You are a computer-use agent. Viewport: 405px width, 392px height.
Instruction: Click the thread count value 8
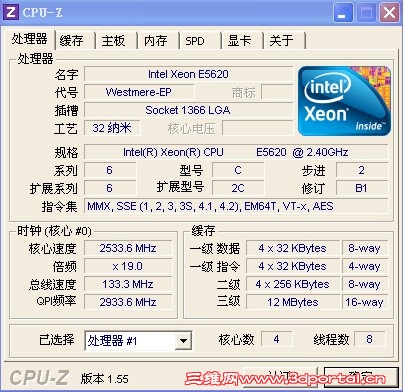tap(369, 339)
